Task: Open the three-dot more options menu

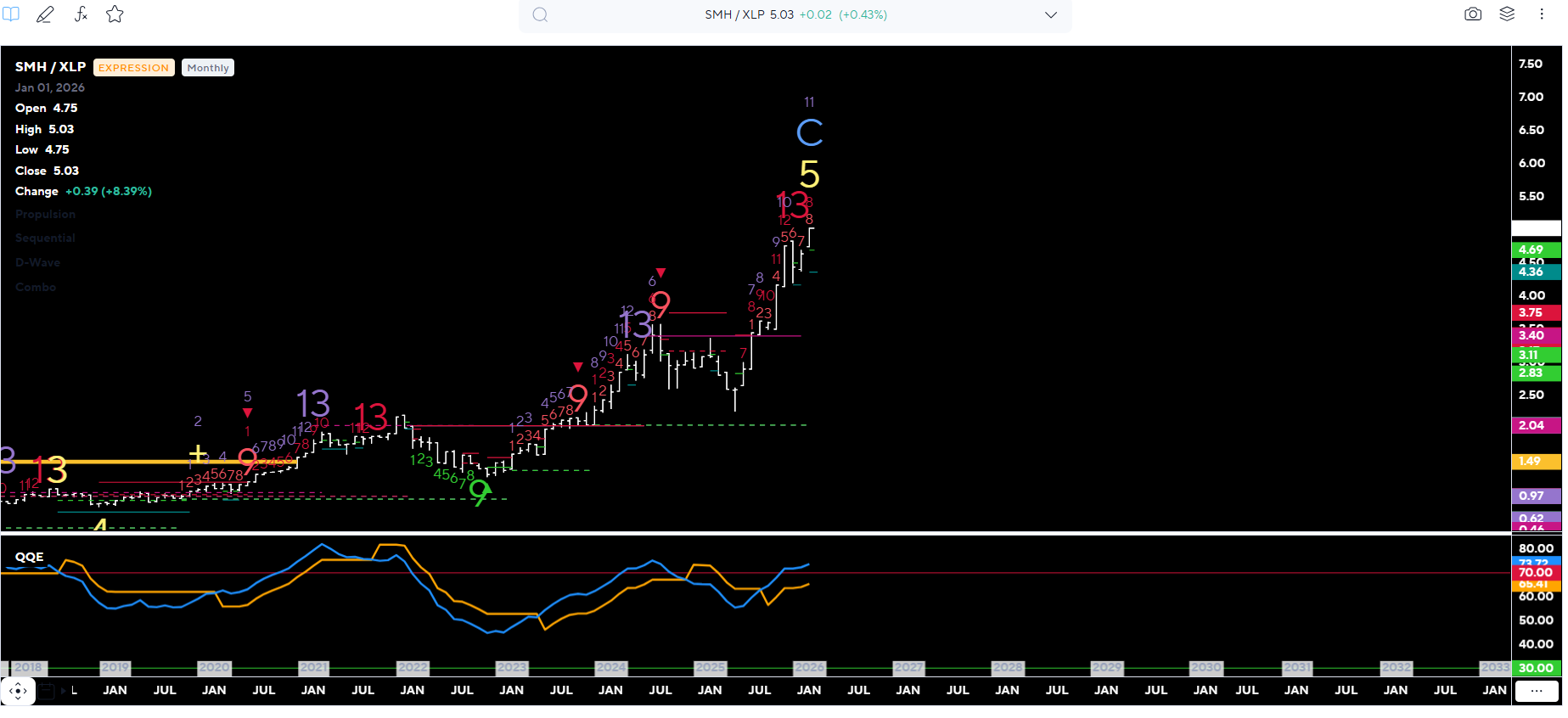Action: coord(1541,14)
